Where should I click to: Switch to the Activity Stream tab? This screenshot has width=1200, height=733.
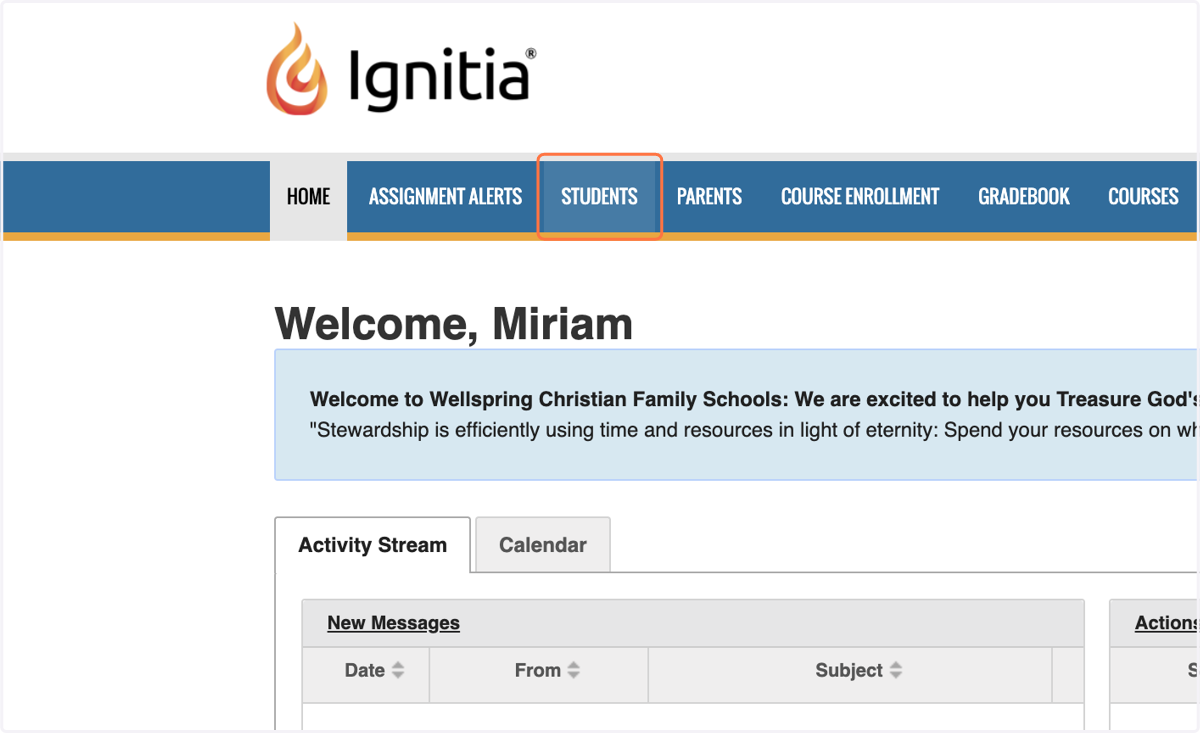(x=372, y=545)
